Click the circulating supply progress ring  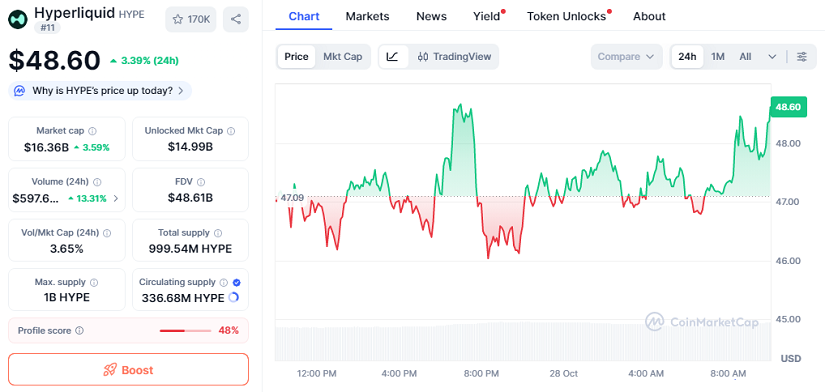tap(234, 298)
